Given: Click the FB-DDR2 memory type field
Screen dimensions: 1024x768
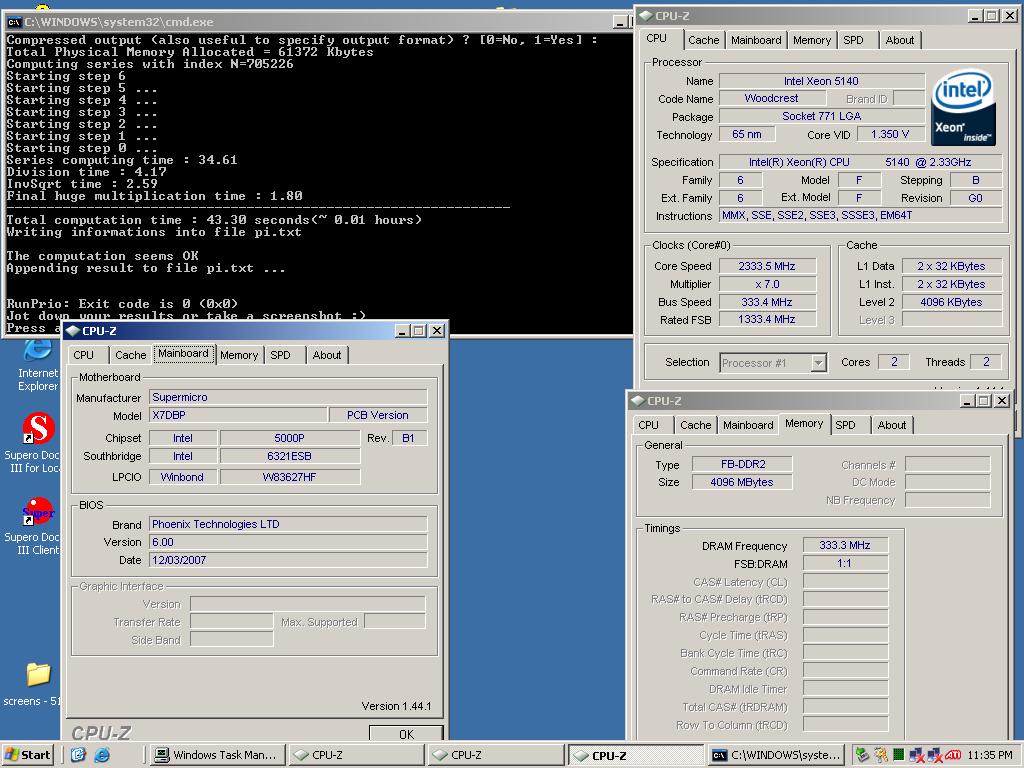Looking at the screenshot, I should 743,464.
